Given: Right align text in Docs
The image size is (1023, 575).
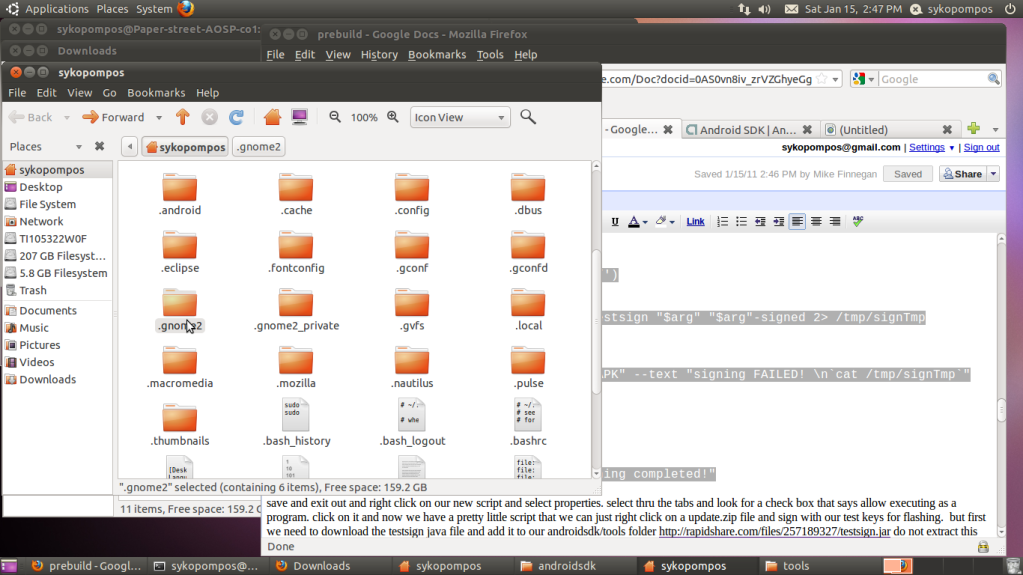Looking at the screenshot, I should pyautogui.click(x=834, y=221).
